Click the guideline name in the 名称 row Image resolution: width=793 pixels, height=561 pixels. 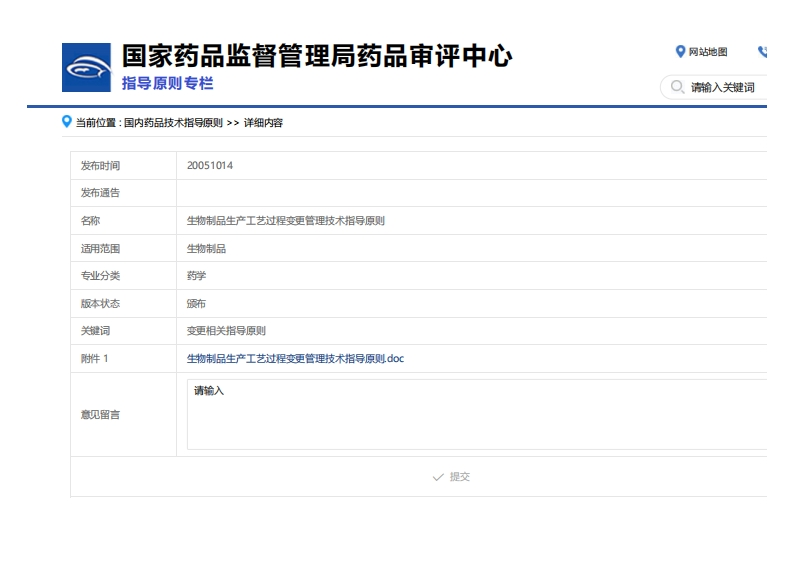coord(285,221)
